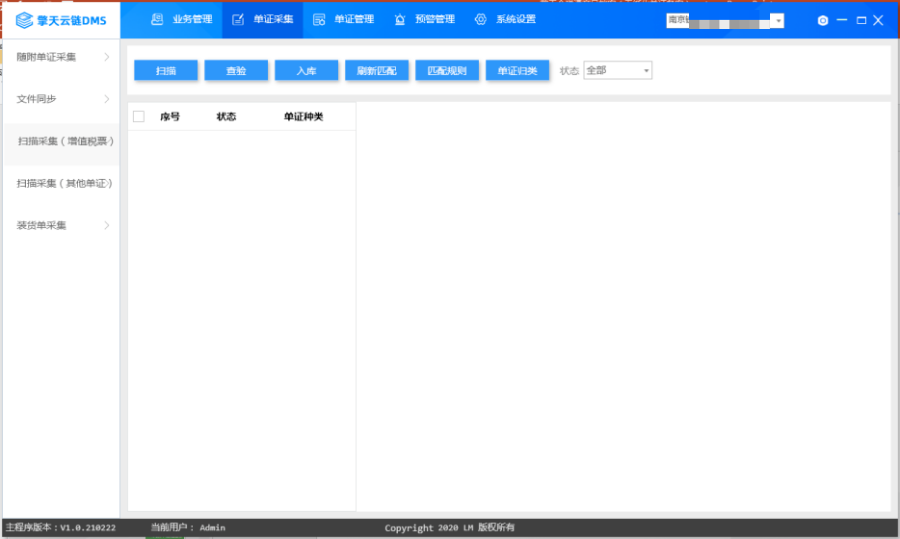Click the Copyright 2020 LM 版权所有 text

[449, 528]
